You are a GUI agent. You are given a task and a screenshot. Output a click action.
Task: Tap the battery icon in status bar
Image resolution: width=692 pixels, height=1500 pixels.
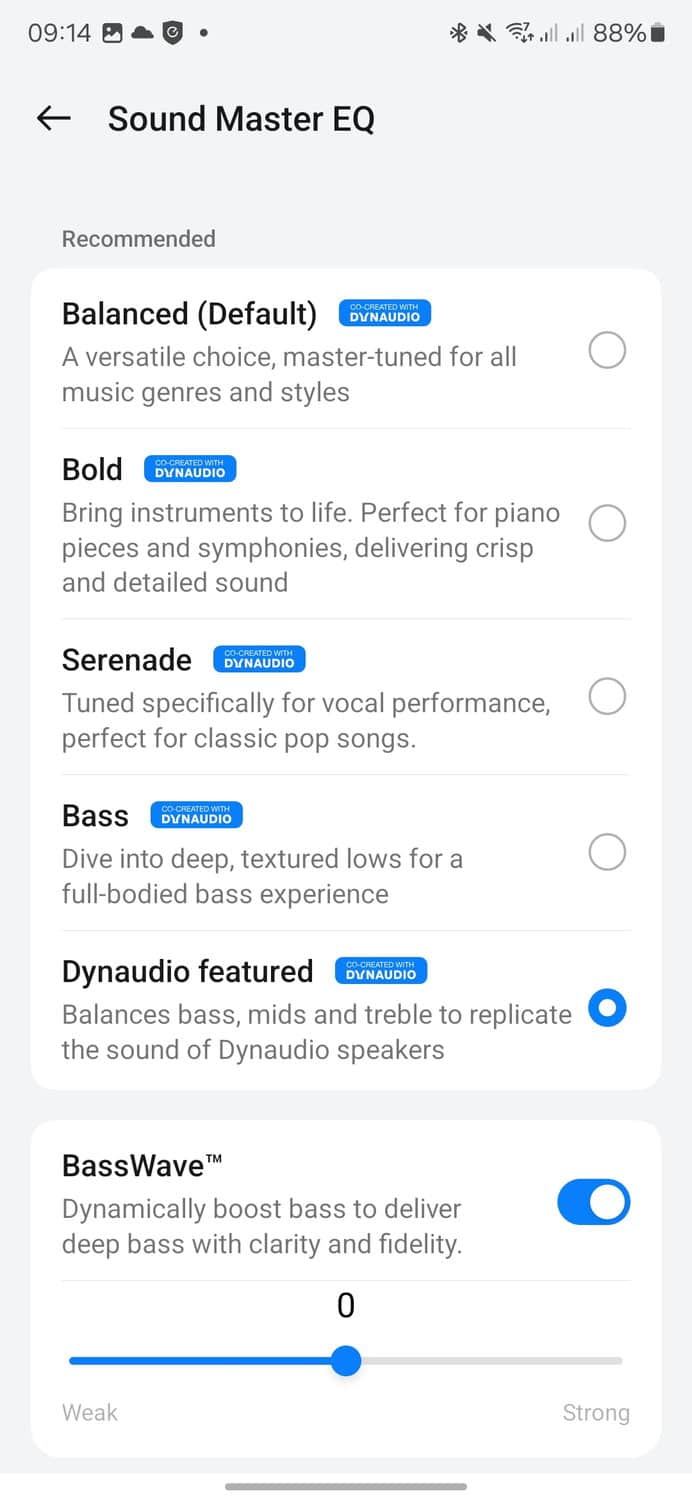click(x=657, y=33)
